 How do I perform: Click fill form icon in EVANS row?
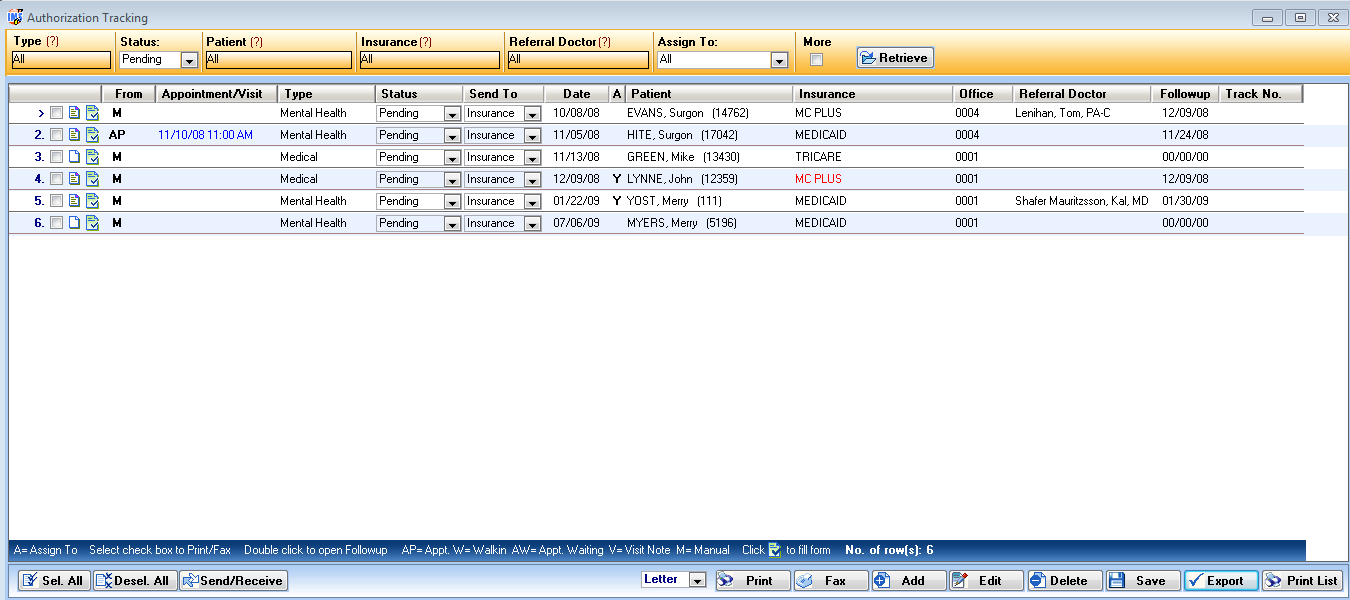[92, 113]
